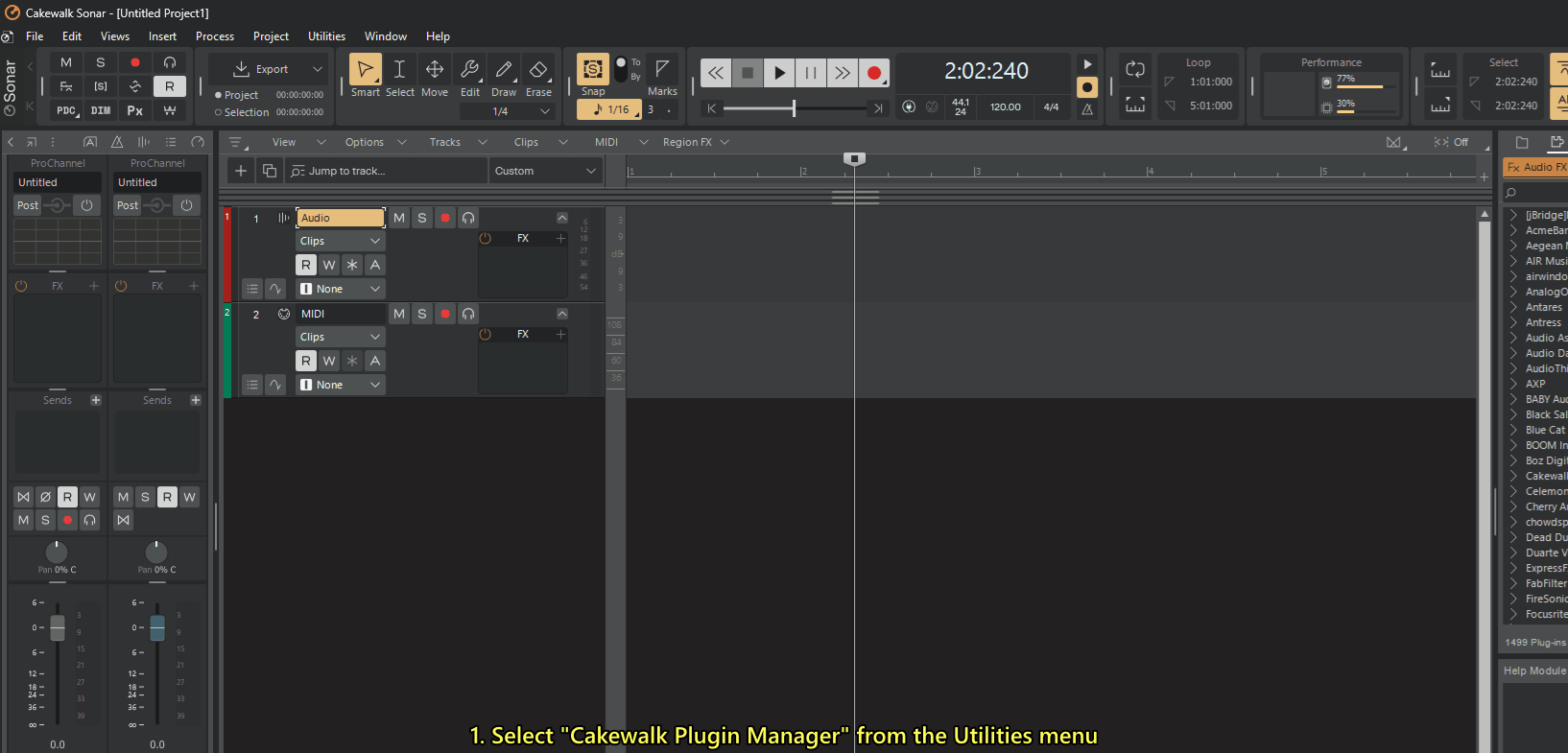Click the 1/16 snap resolution value
The width and height of the screenshot is (1568, 753).
pyautogui.click(x=610, y=109)
